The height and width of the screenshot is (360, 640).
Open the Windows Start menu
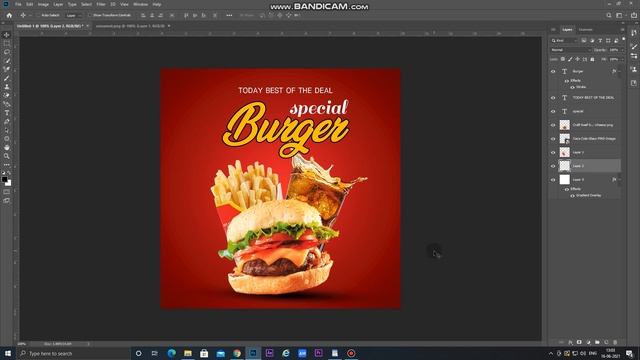point(8,353)
